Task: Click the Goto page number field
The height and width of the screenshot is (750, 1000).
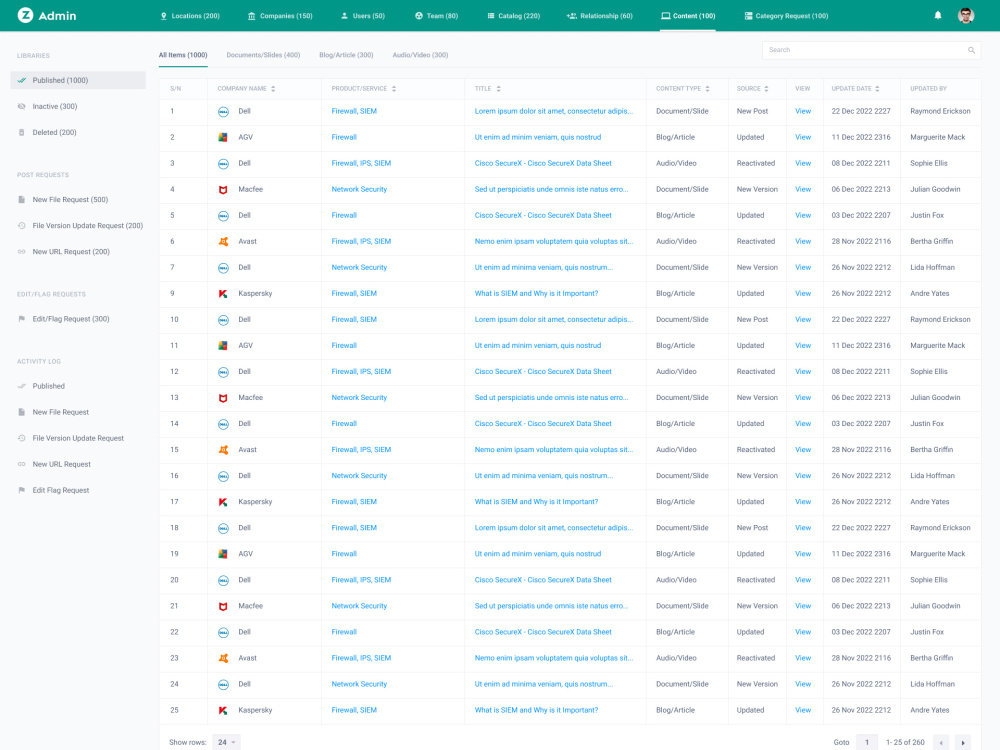Action: click(867, 742)
